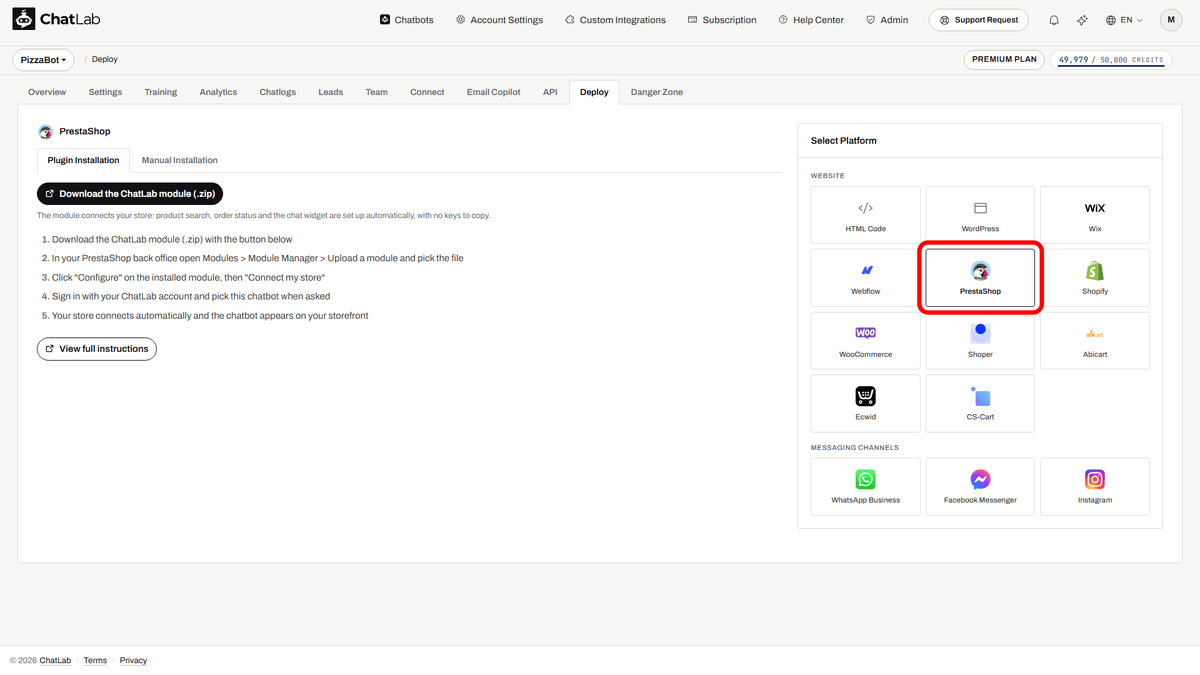The height and width of the screenshot is (675, 1200).
Task: Select the Webflow platform card
Action: [x=865, y=278]
